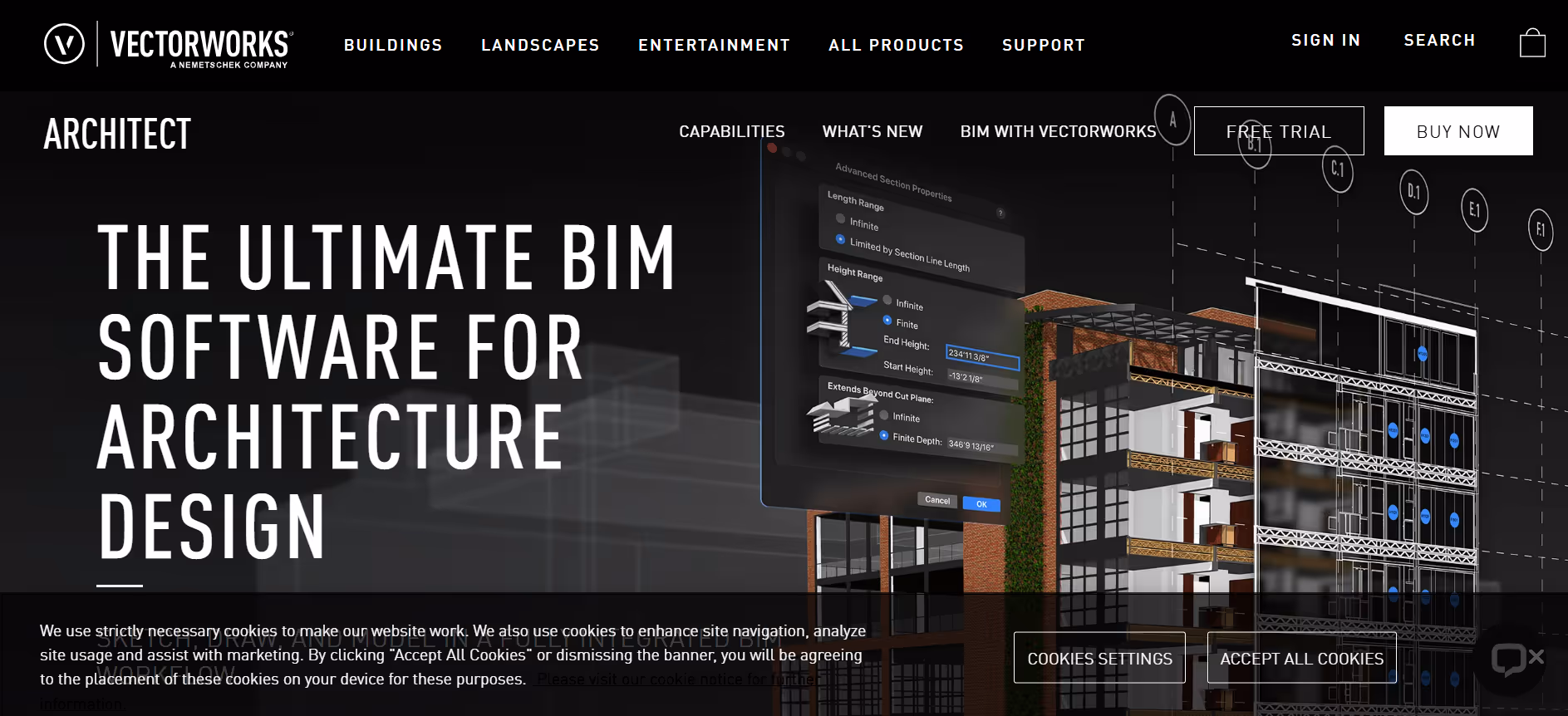This screenshot has width=1568, height=716.
Task: Go to What's New section
Action: (x=872, y=131)
